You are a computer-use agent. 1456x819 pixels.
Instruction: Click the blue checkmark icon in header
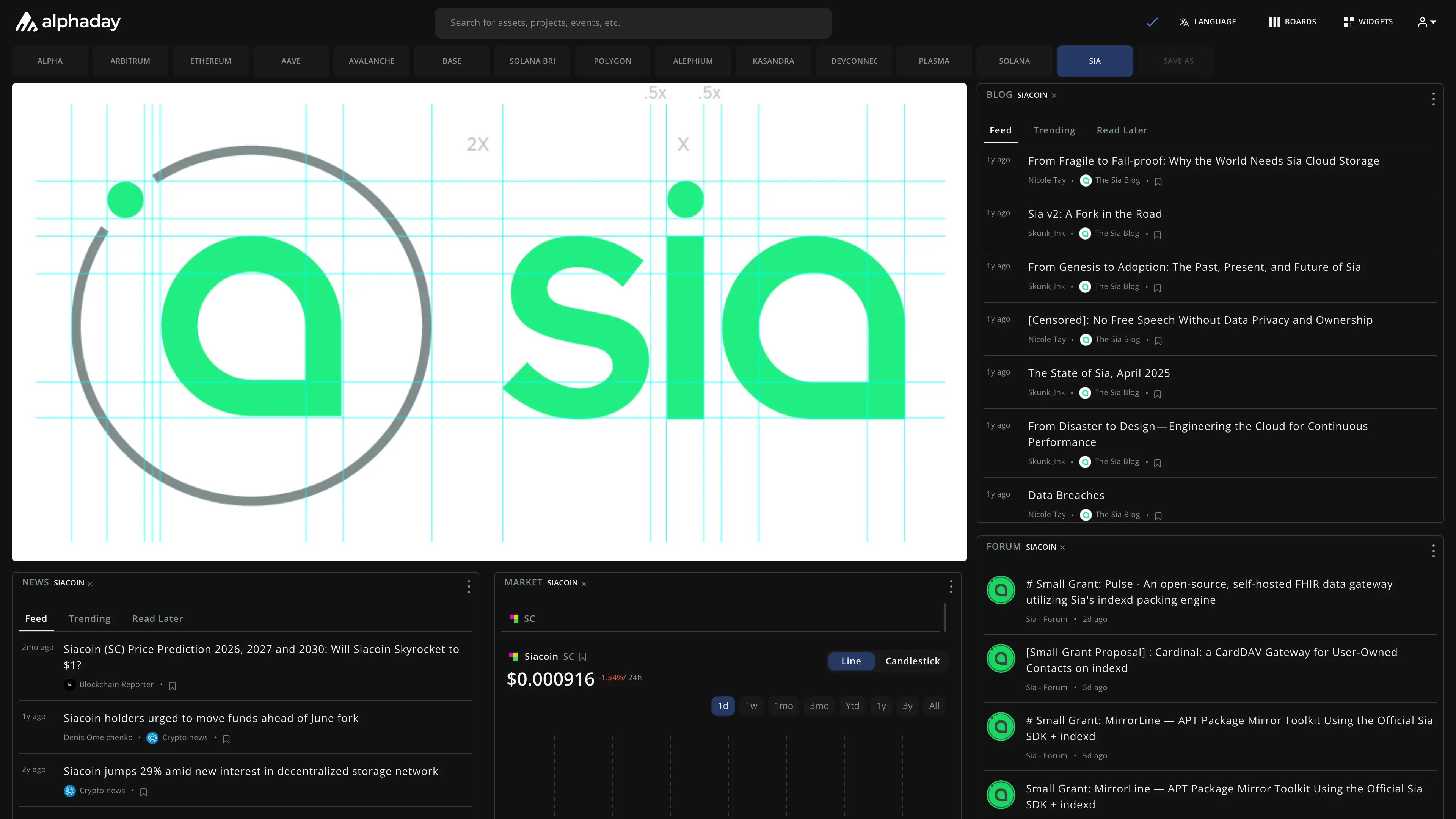(x=1152, y=22)
